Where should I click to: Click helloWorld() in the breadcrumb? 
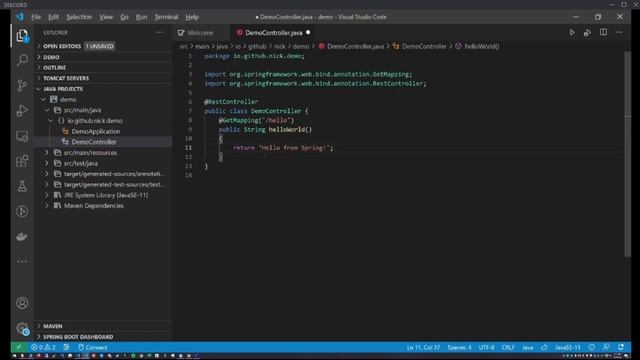coord(482,46)
